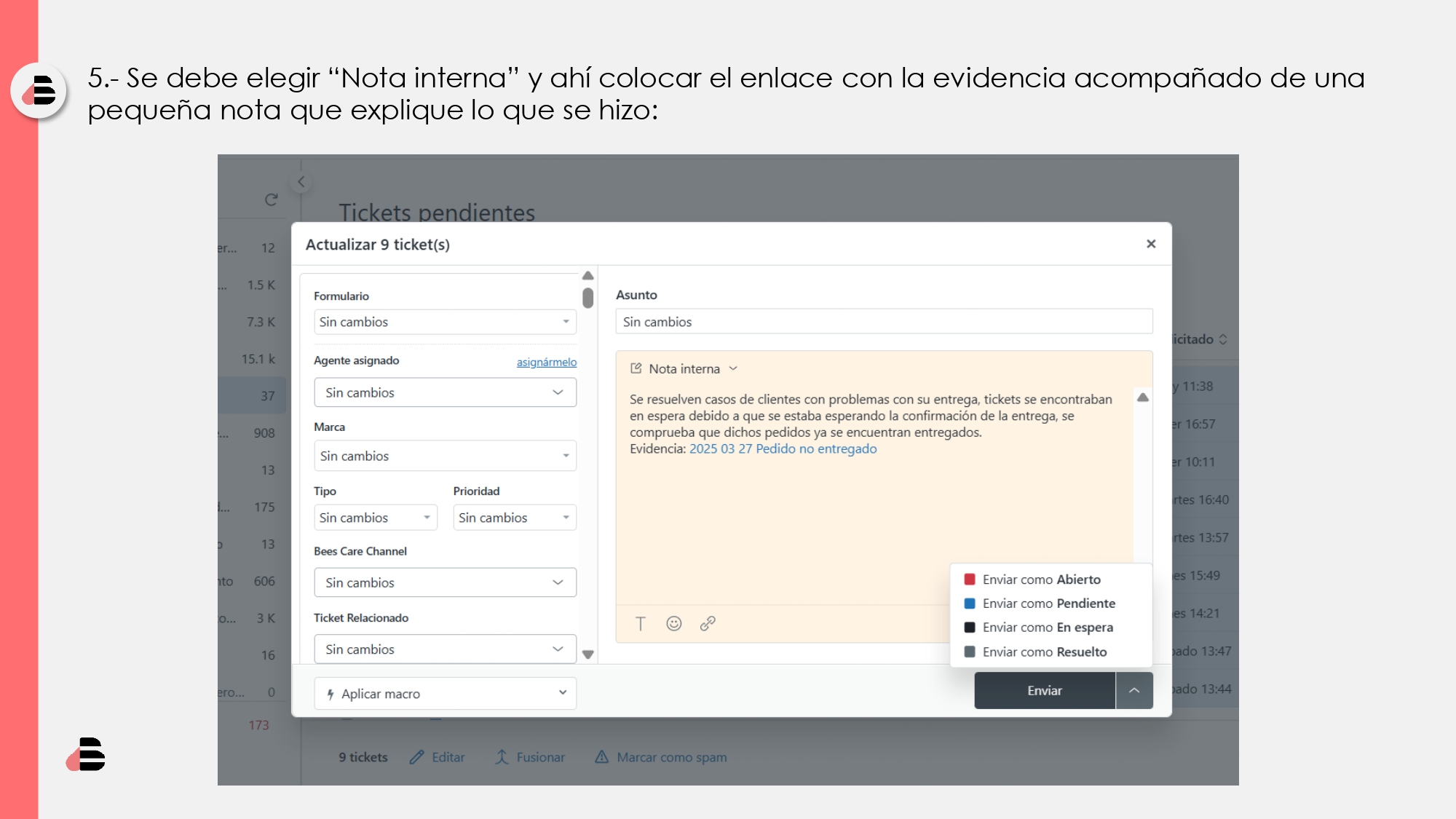Click the Enviar button
Viewport: 1456px width, 819px height.
pos(1045,690)
